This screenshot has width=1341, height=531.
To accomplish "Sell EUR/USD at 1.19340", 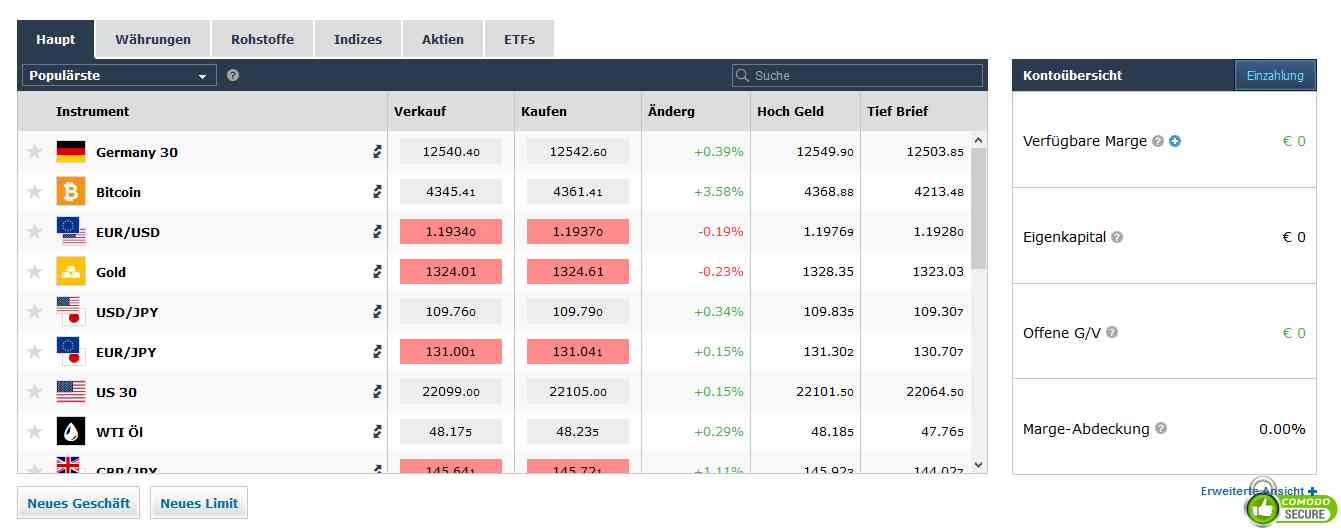I will tap(451, 232).
